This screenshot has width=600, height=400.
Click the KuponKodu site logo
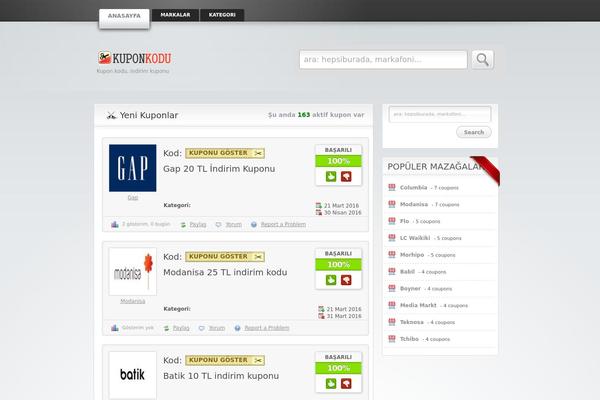coord(134,58)
